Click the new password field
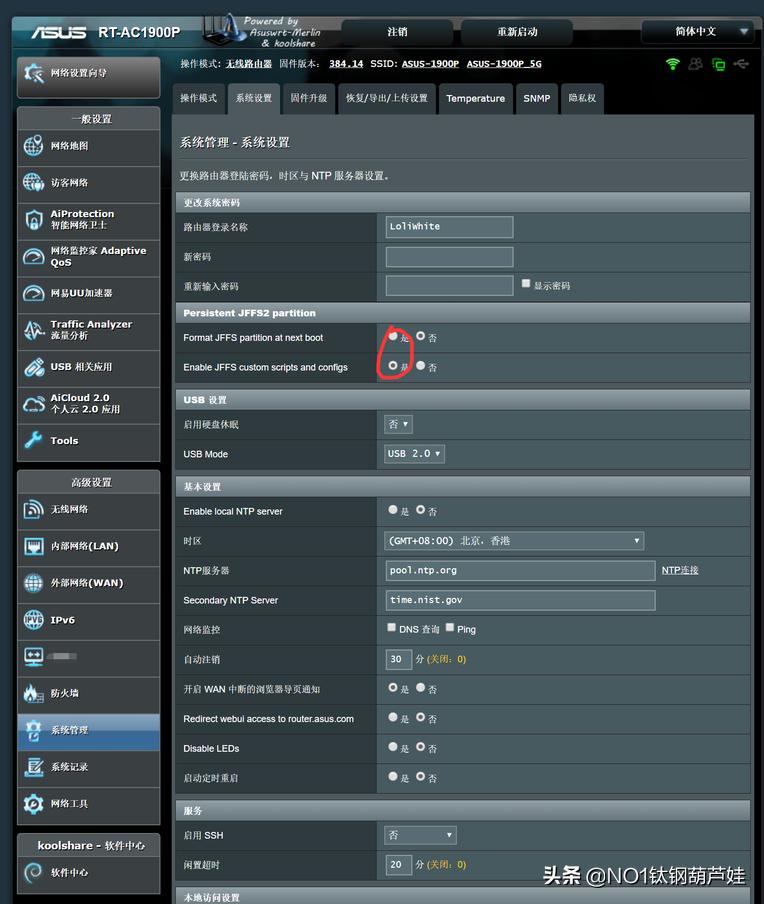 [x=449, y=257]
